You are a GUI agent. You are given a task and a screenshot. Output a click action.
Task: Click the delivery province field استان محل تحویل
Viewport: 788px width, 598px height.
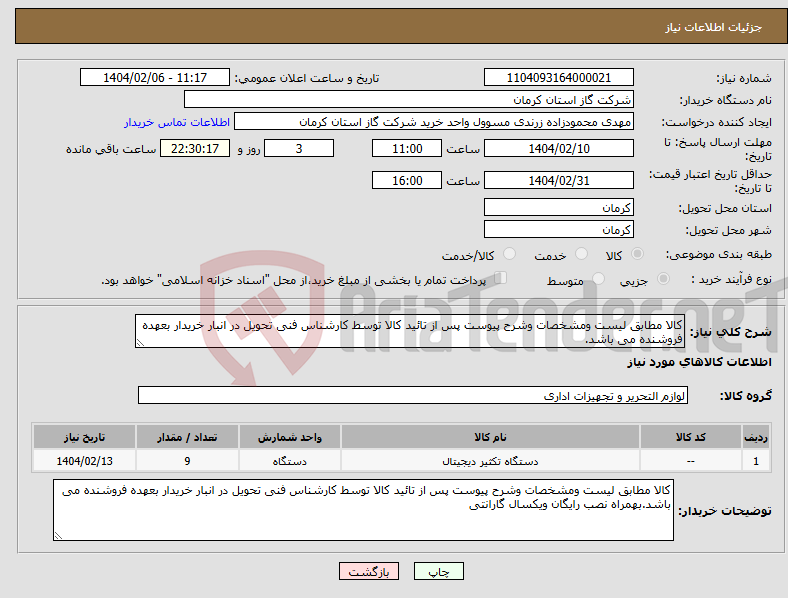[558, 207]
